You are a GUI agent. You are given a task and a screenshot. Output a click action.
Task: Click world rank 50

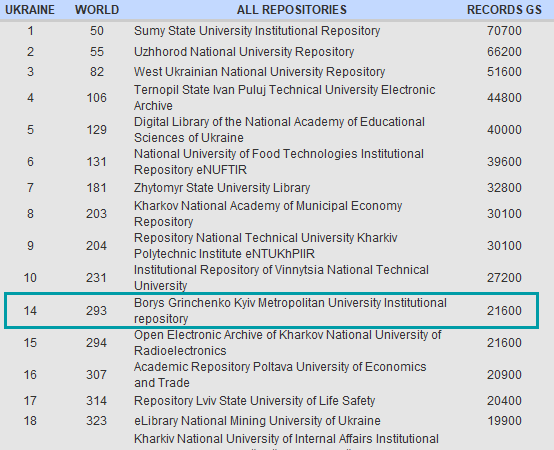[x=97, y=31]
